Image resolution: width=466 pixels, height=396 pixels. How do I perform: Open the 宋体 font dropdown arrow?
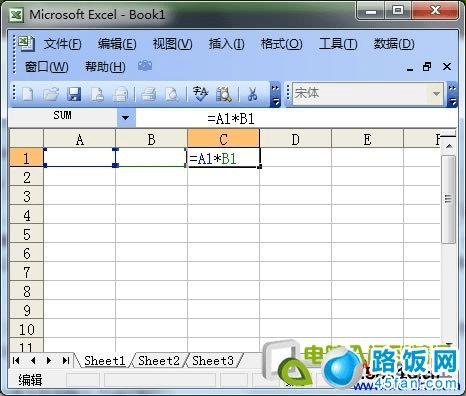point(436,94)
